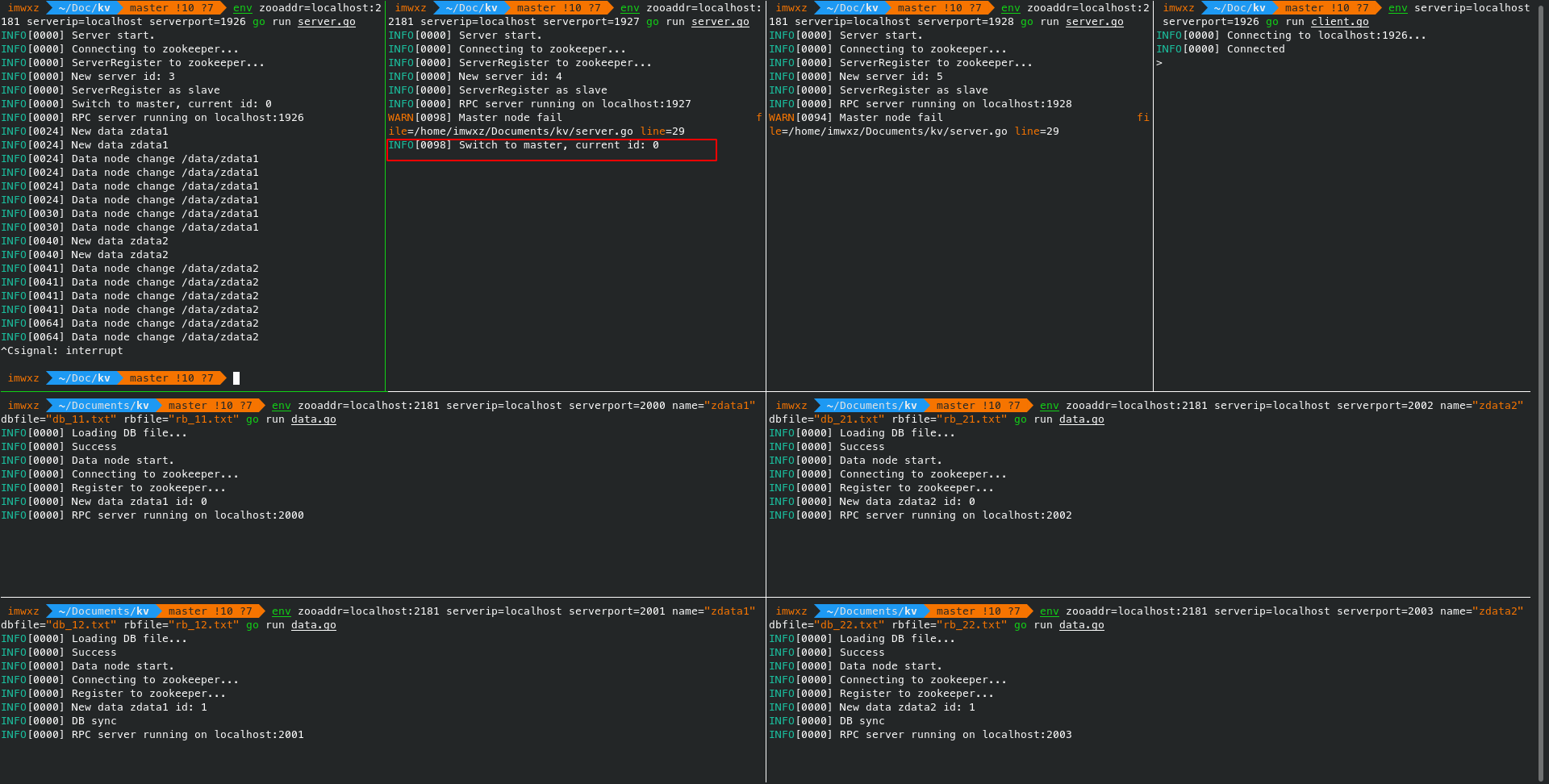
Task: Click the '^Csignal: interrupt' line
Action: [x=62, y=351]
